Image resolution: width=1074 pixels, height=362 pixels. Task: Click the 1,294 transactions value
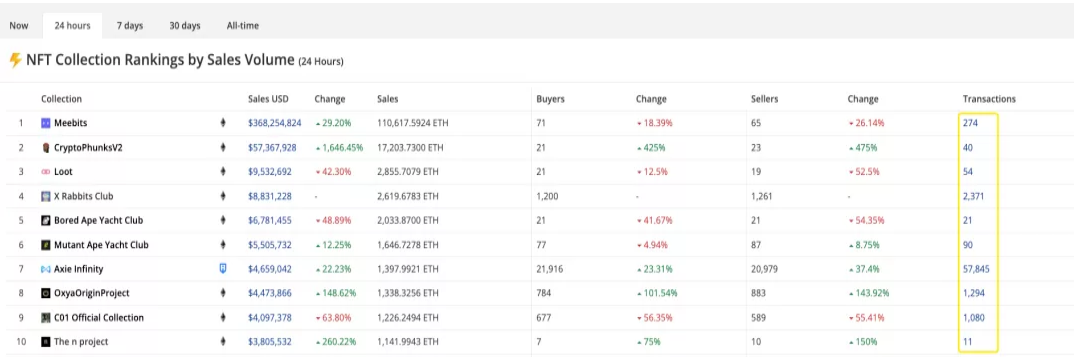click(x=974, y=293)
